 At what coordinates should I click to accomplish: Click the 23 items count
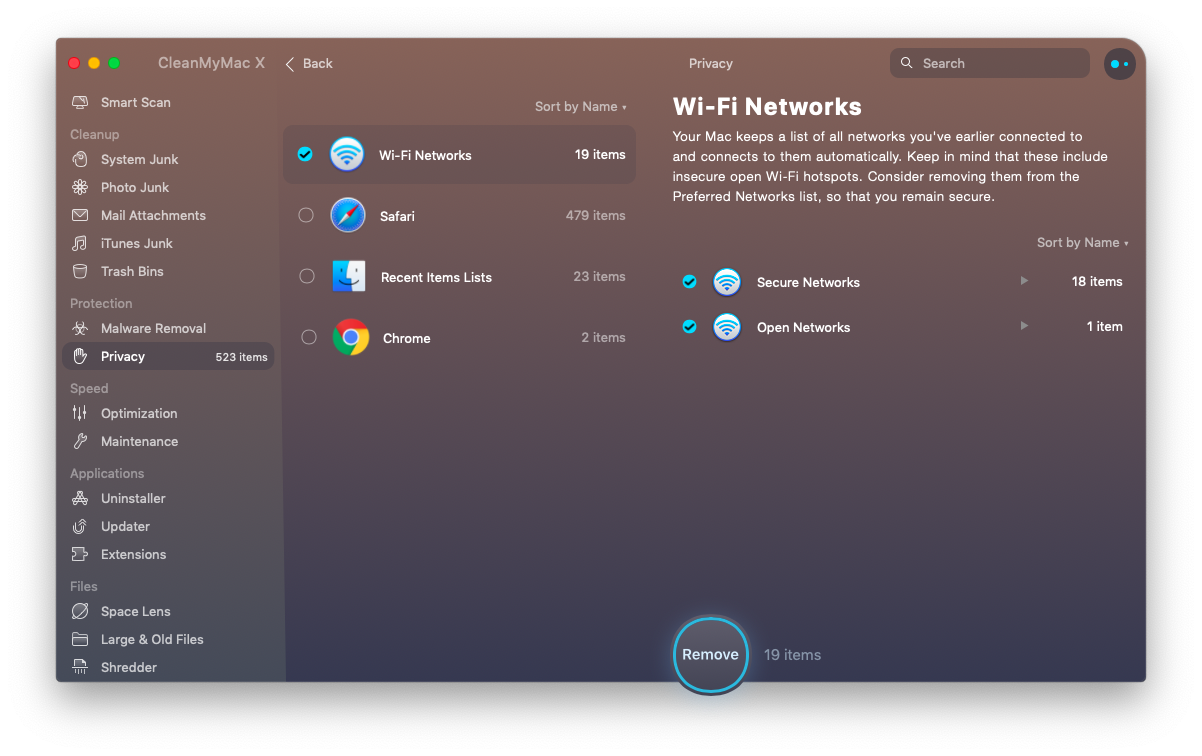(600, 277)
